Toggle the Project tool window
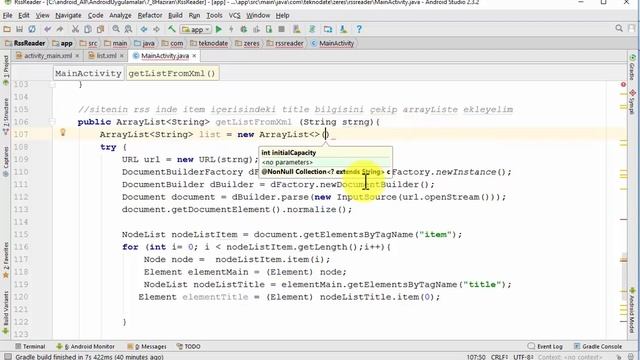The height and width of the screenshot is (360, 640). [x=5, y=70]
